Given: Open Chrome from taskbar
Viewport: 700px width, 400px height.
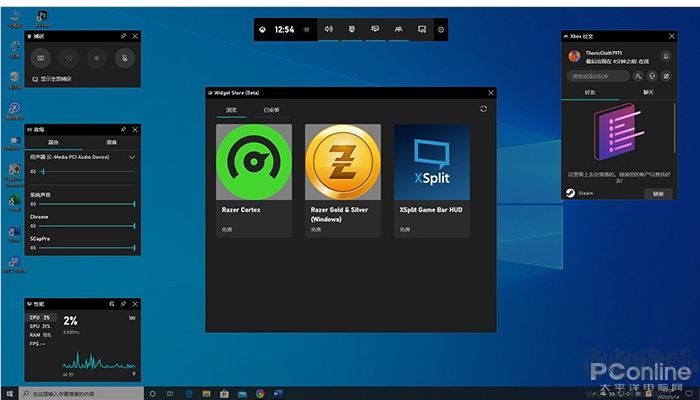Looking at the screenshot, I should (x=260, y=394).
